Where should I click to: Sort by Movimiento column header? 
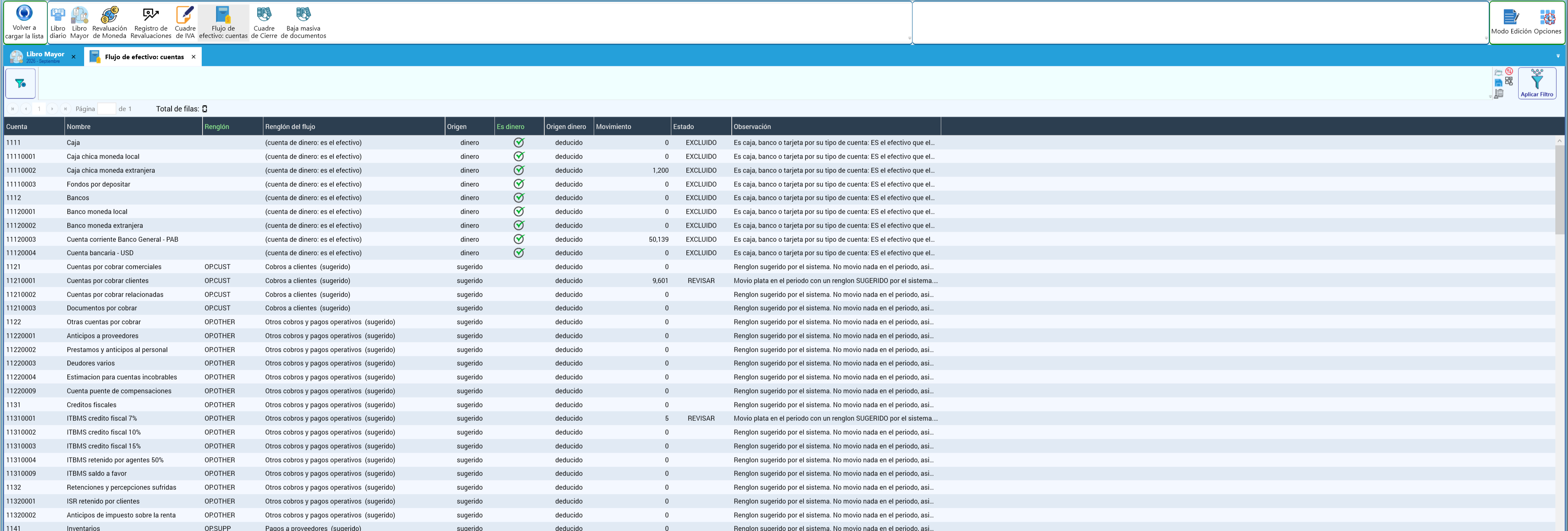tap(632, 127)
